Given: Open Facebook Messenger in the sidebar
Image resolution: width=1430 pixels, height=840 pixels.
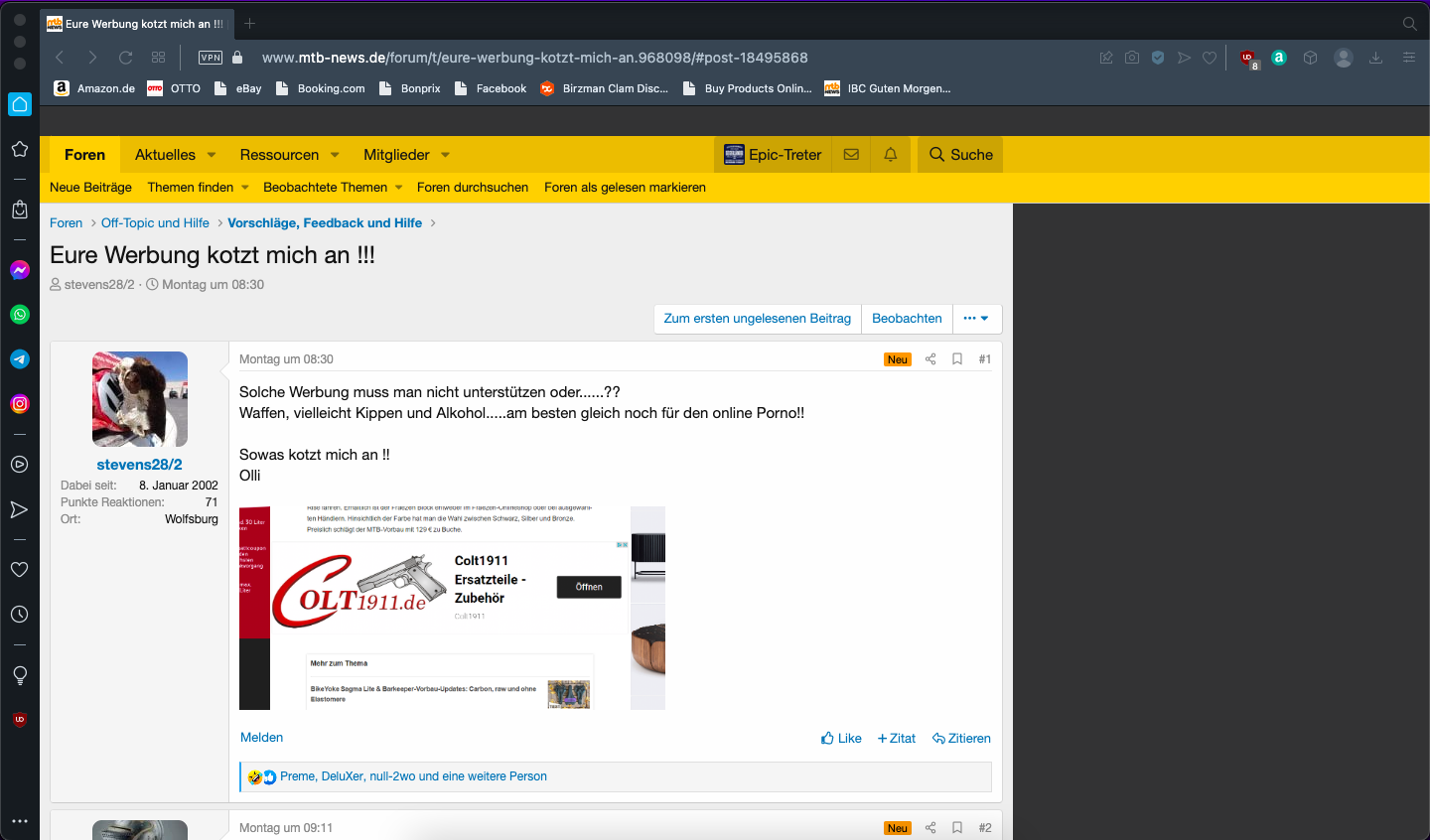Looking at the screenshot, I should [x=20, y=270].
